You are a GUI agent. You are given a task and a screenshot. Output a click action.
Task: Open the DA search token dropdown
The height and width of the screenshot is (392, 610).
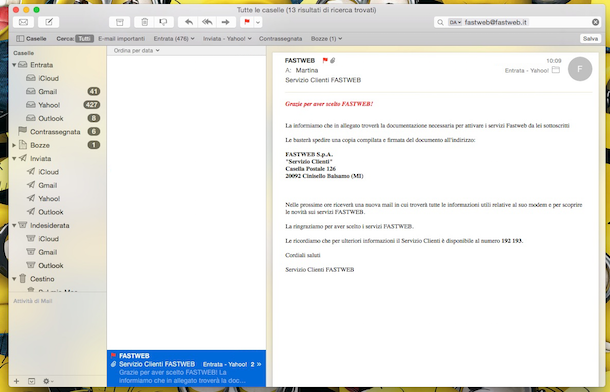pyautogui.click(x=455, y=22)
